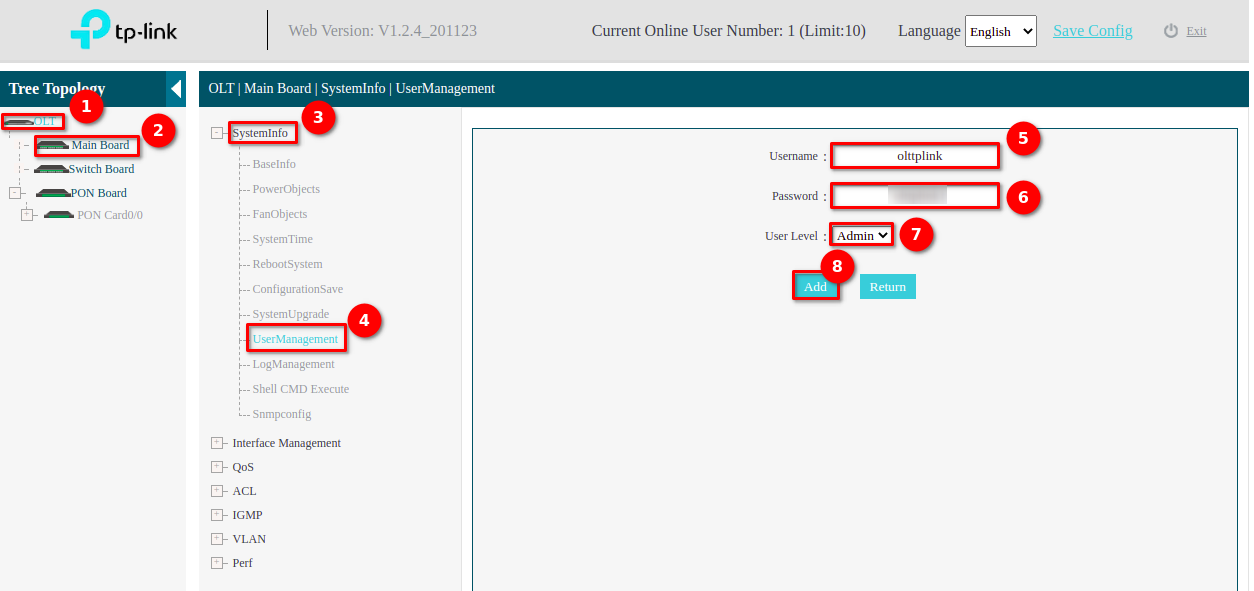1254x591 pixels.
Task: Open the RebootSystem menu item
Action: (287, 264)
